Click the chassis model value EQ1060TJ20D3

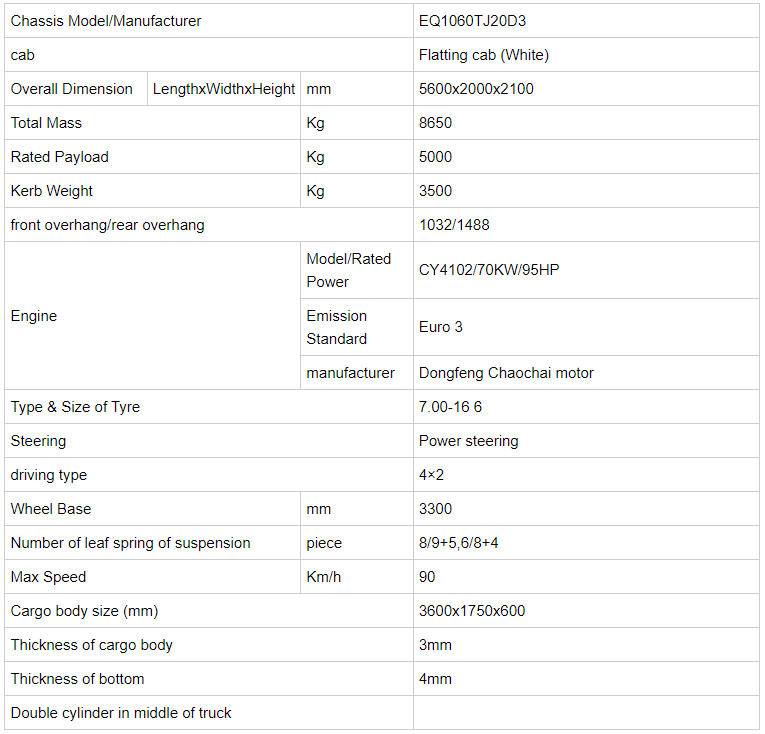467,21
